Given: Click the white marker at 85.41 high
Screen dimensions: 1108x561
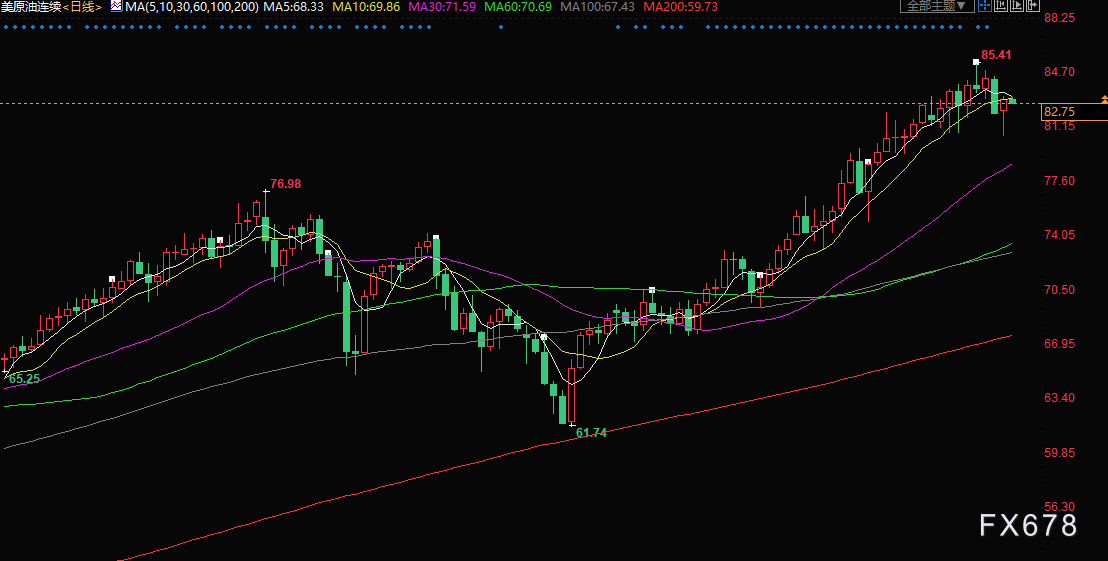Looking at the screenshot, I should tap(976, 61).
